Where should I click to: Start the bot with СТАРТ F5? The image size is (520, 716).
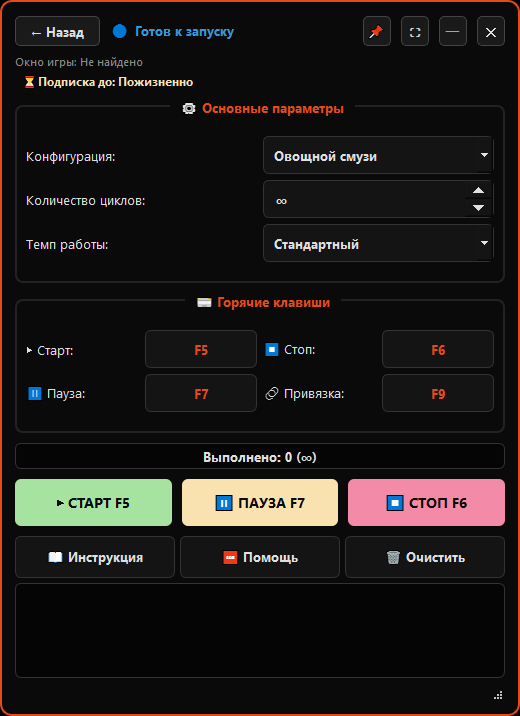[94, 502]
